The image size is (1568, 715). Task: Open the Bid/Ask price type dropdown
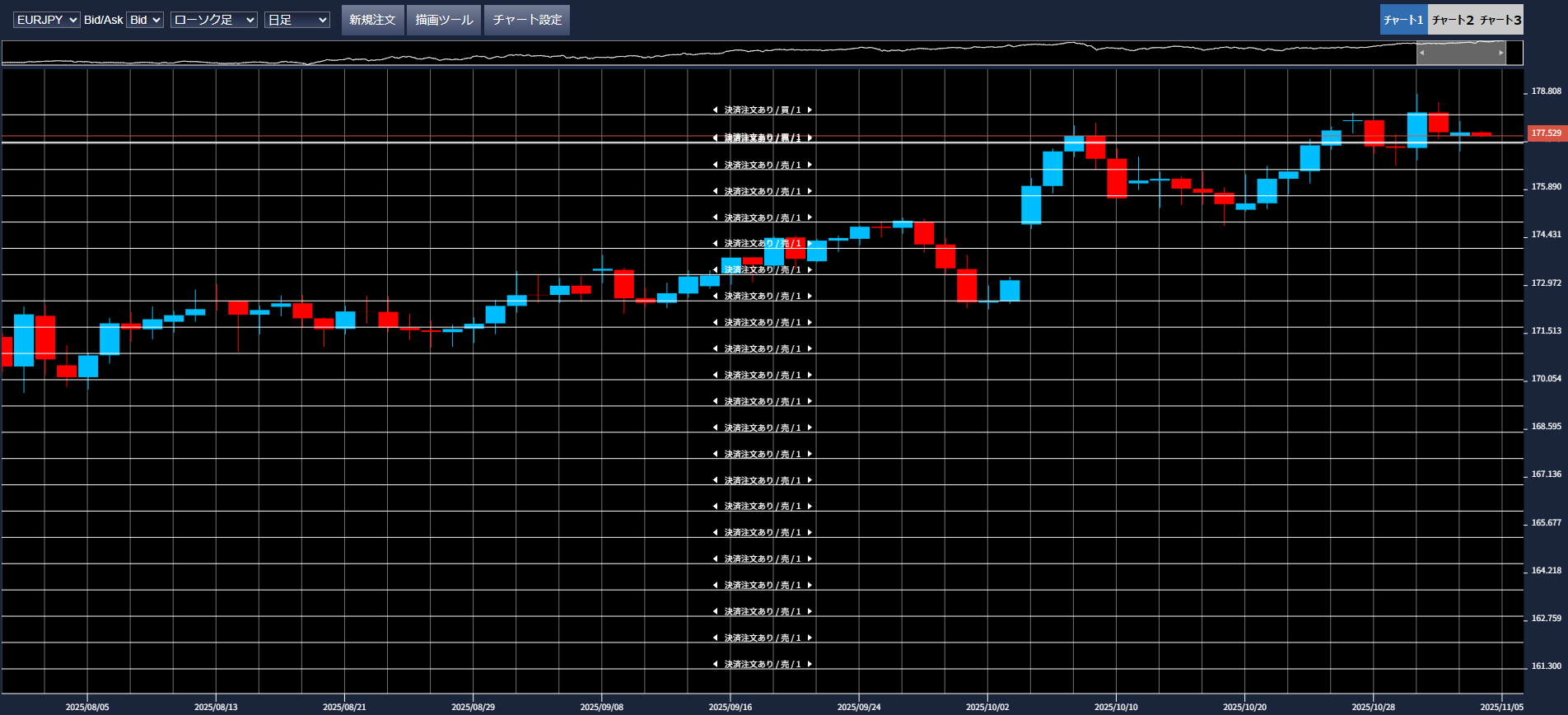tap(145, 20)
